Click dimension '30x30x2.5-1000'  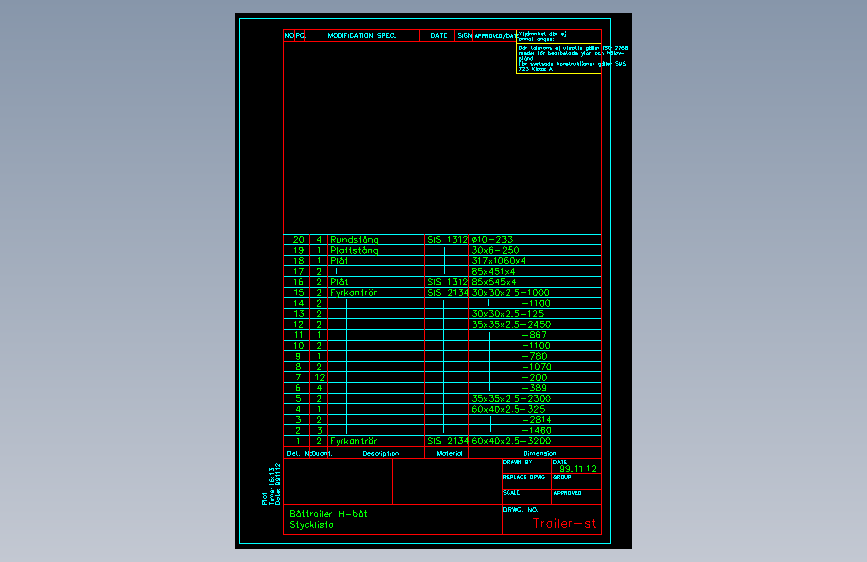tap(510, 293)
